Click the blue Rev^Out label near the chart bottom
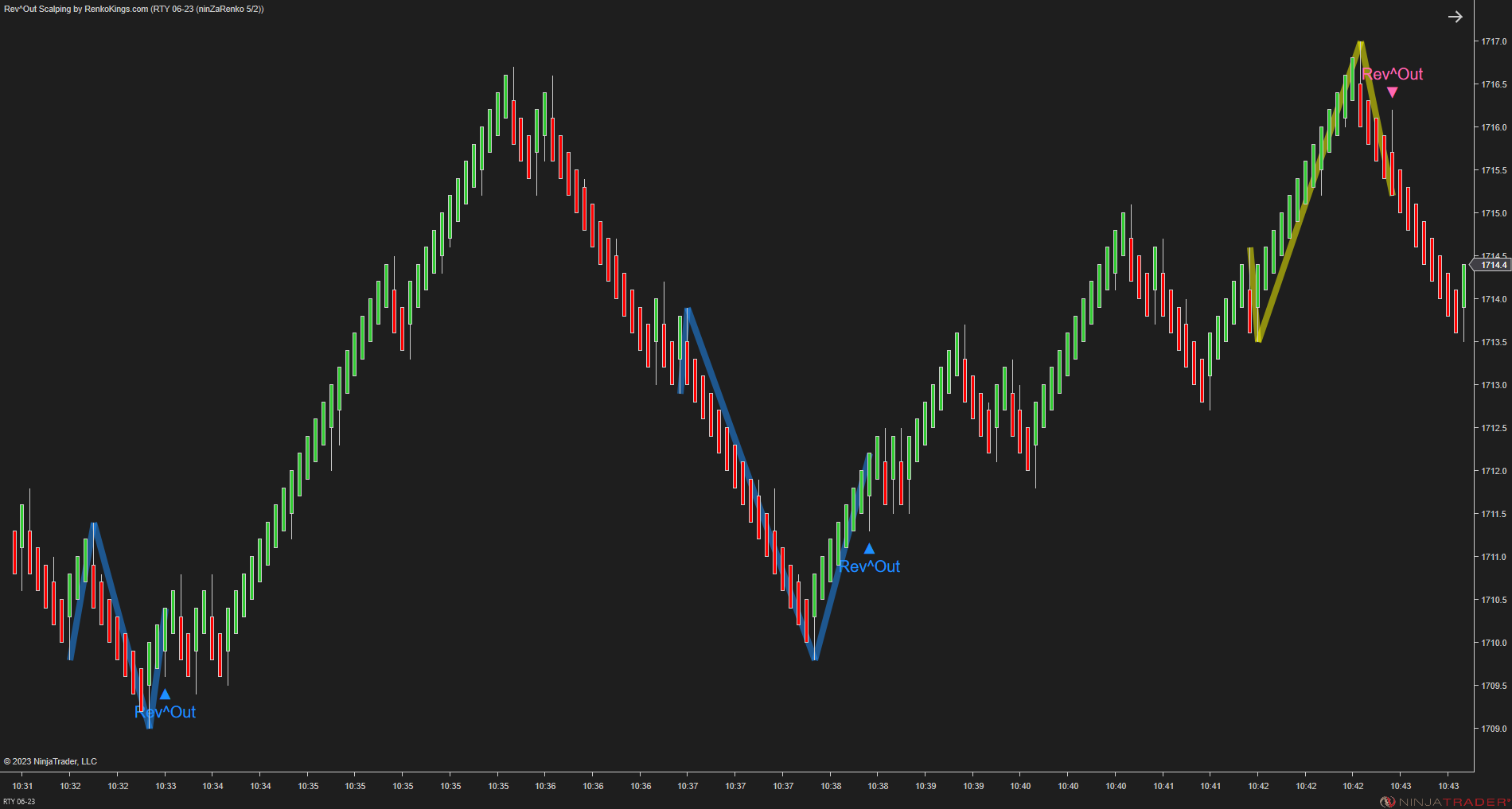This screenshot has width=1512, height=809. point(164,712)
